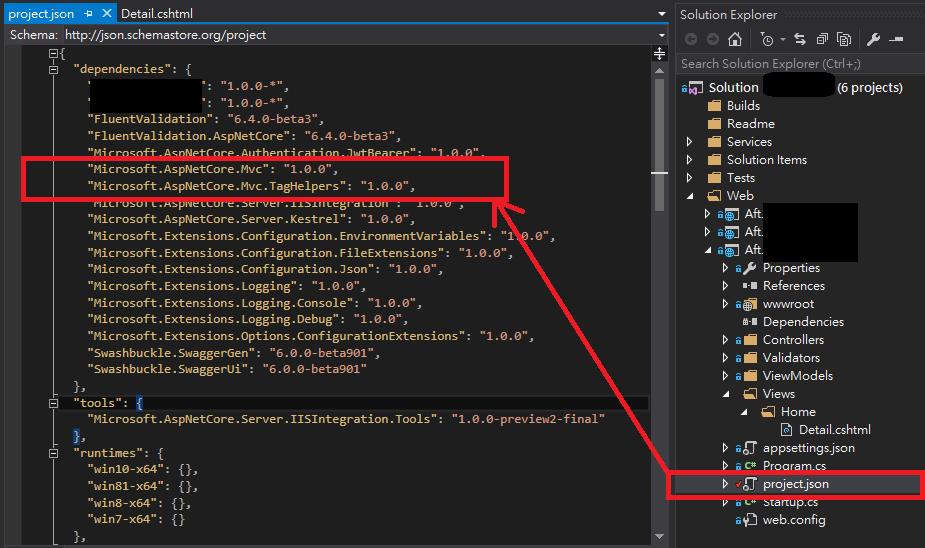Click the "FluentValidation" dependency line
This screenshot has height=548, width=925.
[205, 119]
